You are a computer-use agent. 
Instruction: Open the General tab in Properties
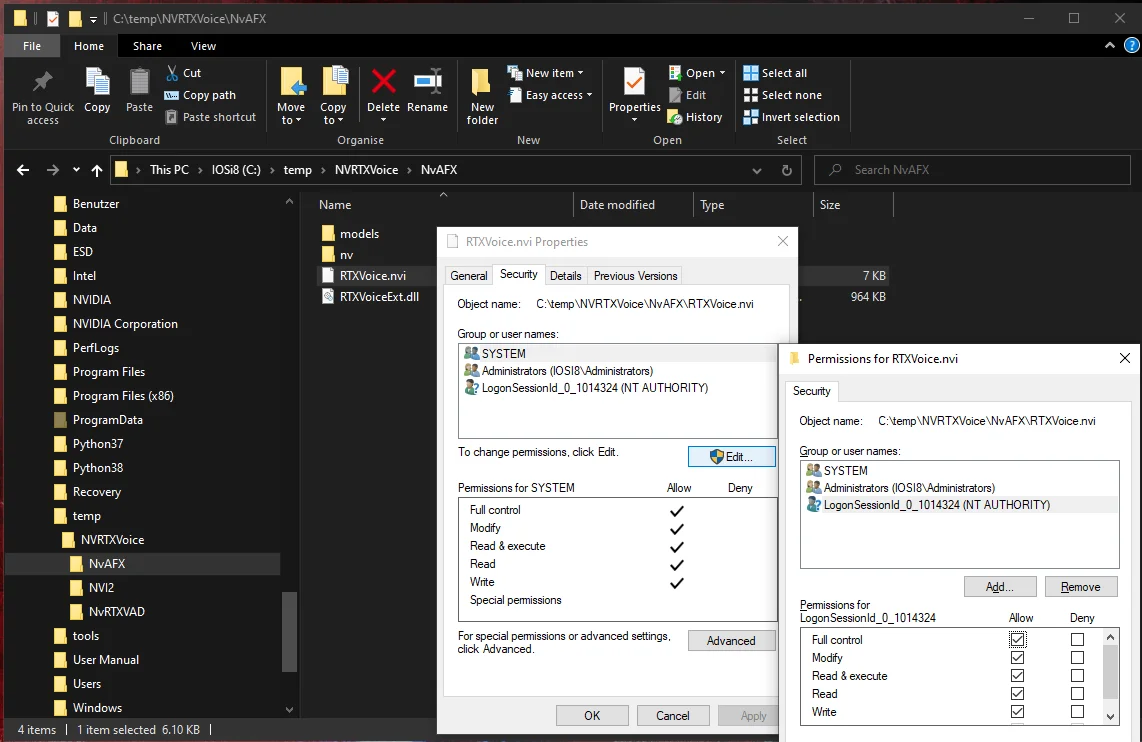[x=468, y=276]
